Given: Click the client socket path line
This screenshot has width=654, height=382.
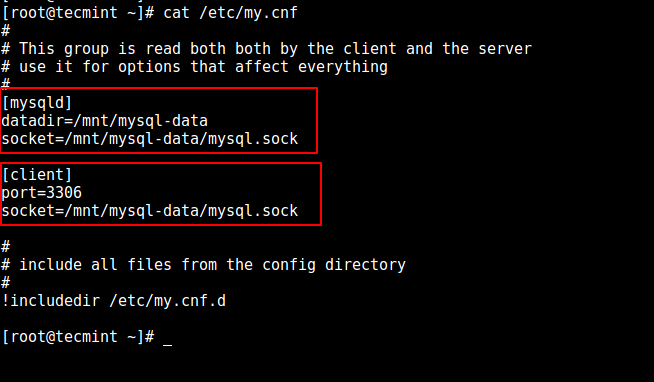Looking at the screenshot, I should [x=150, y=211].
